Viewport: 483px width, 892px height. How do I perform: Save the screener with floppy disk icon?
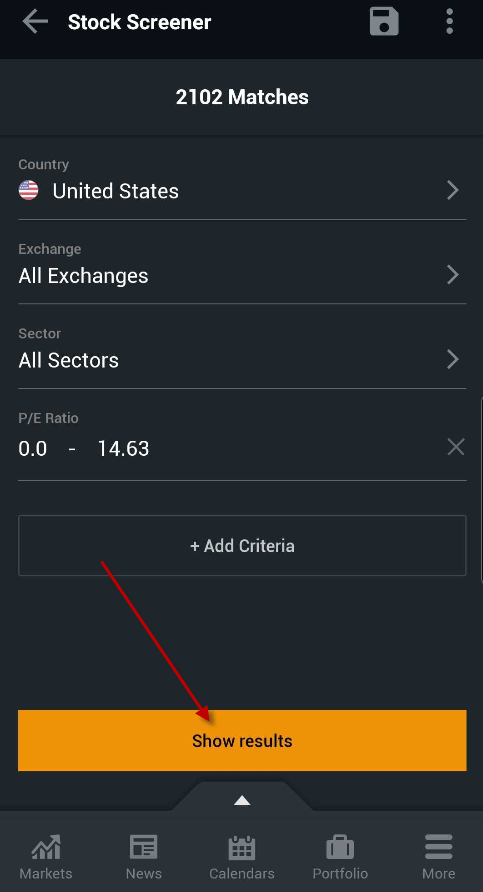click(x=384, y=22)
